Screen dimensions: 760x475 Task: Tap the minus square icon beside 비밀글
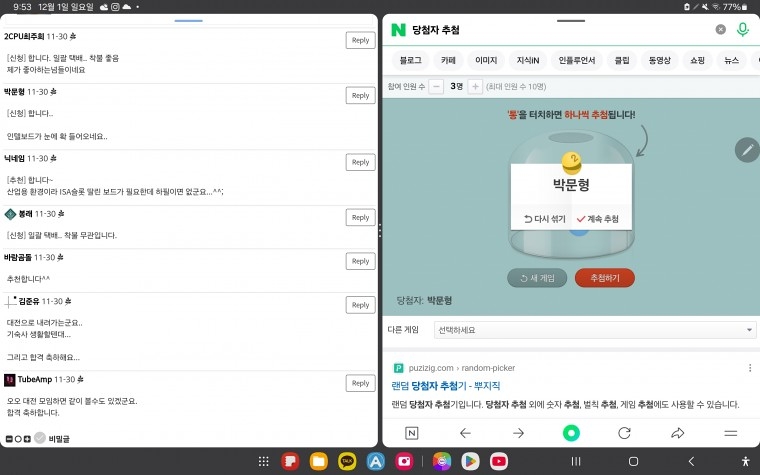point(9,439)
